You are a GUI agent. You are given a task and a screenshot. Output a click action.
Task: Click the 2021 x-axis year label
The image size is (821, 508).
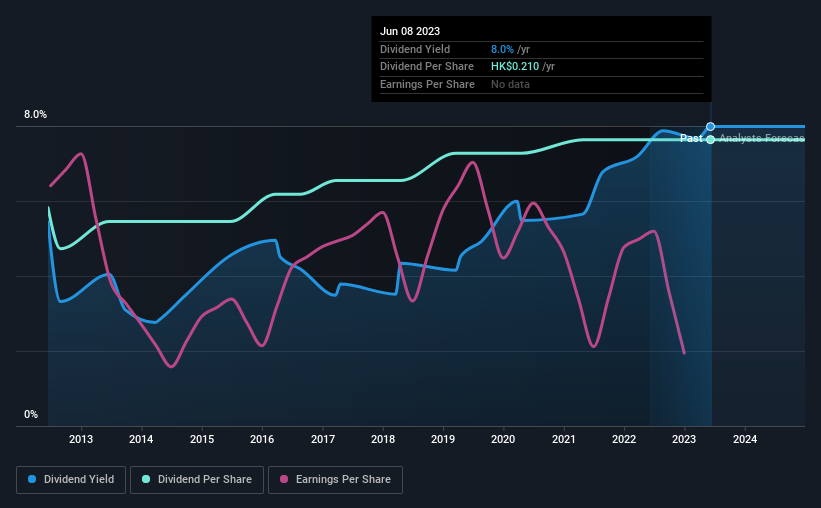point(564,439)
